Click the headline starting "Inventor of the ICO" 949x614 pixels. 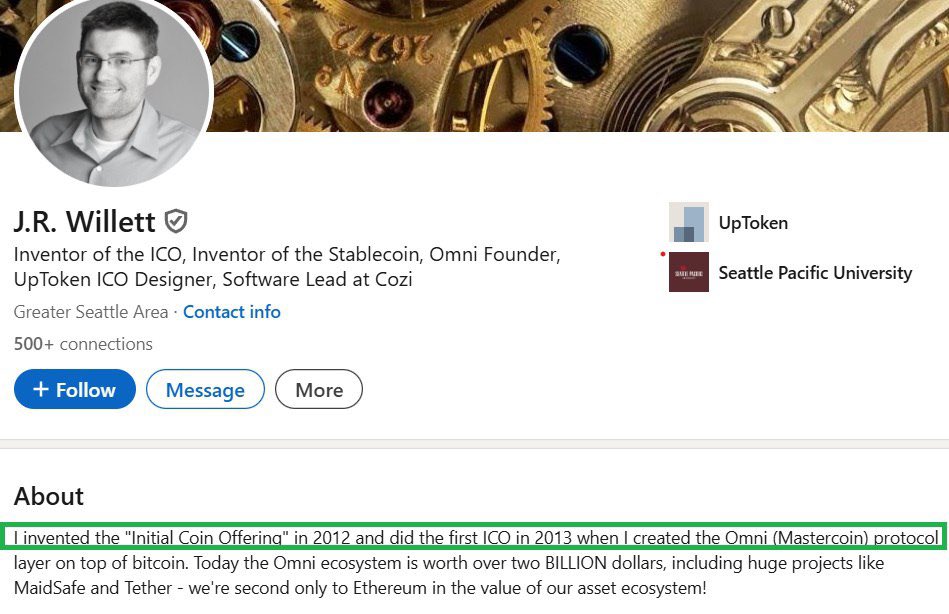click(287, 266)
